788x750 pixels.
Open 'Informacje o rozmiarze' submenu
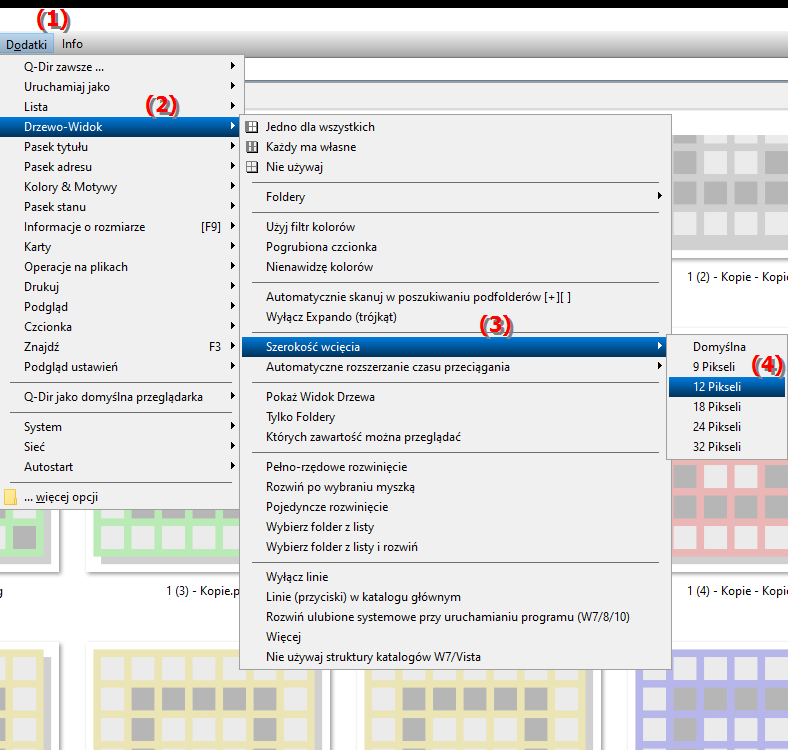(120, 227)
